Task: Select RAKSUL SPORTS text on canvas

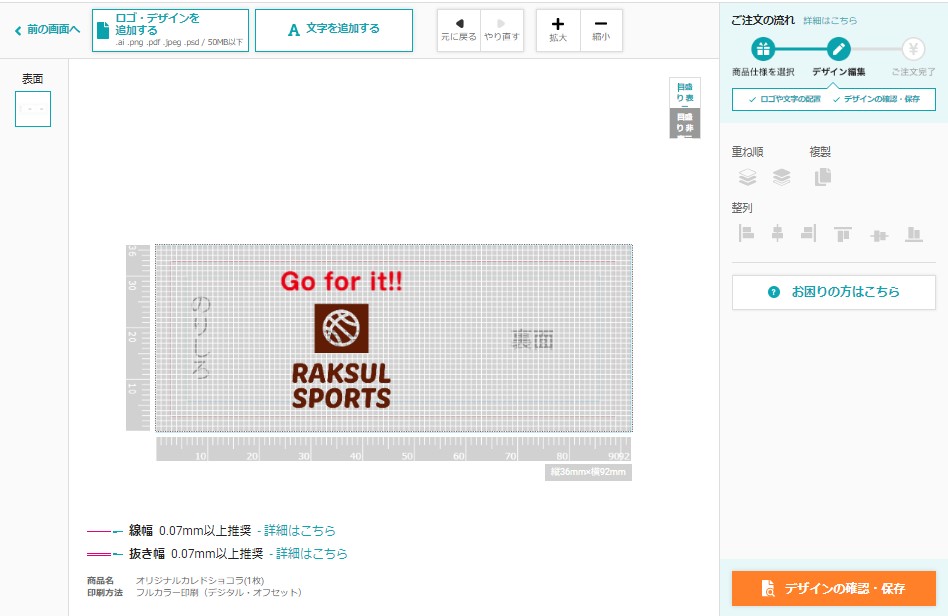Action: pos(342,386)
